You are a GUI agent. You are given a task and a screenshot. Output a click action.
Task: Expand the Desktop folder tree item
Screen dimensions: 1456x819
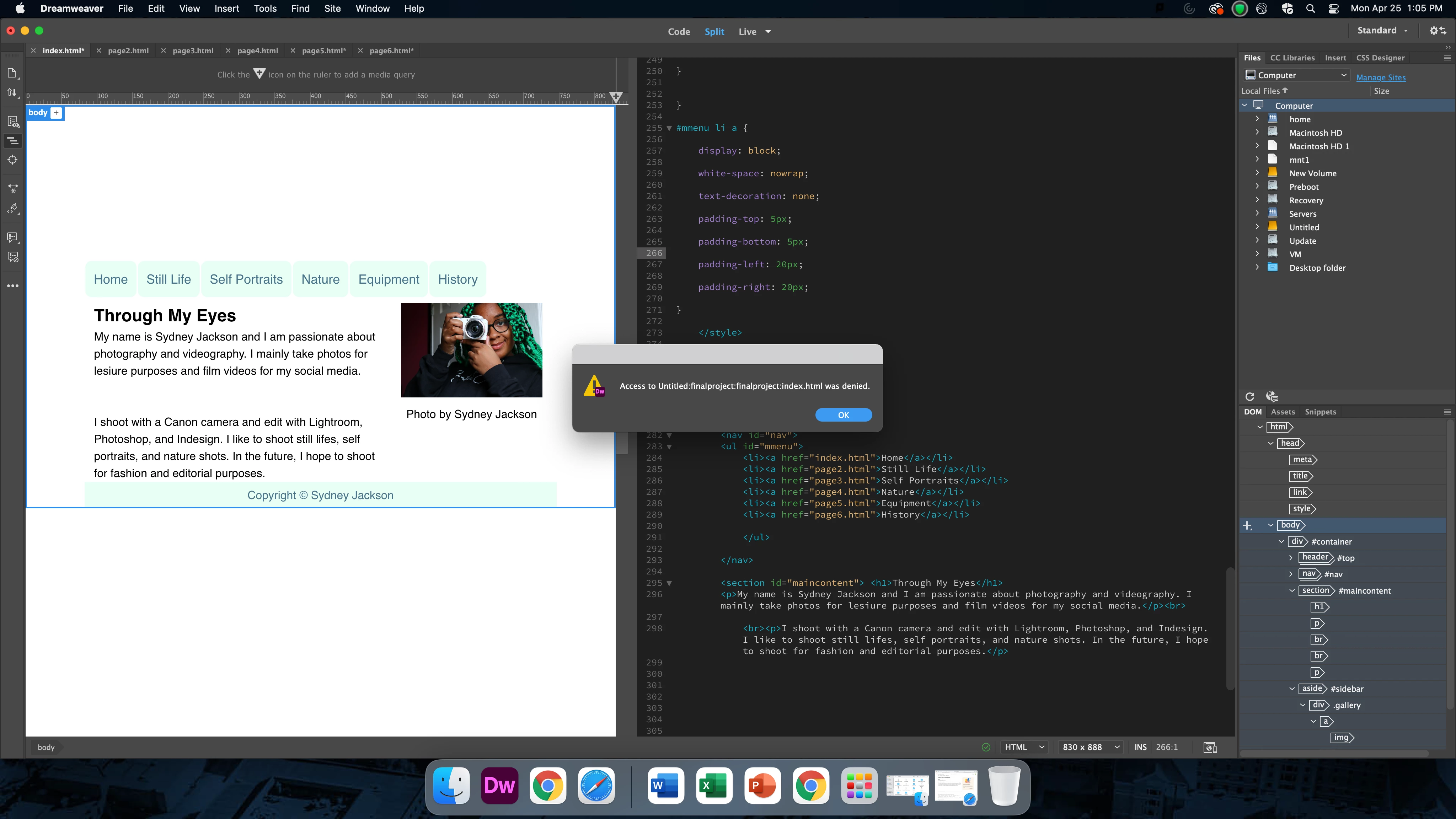tap(1257, 268)
